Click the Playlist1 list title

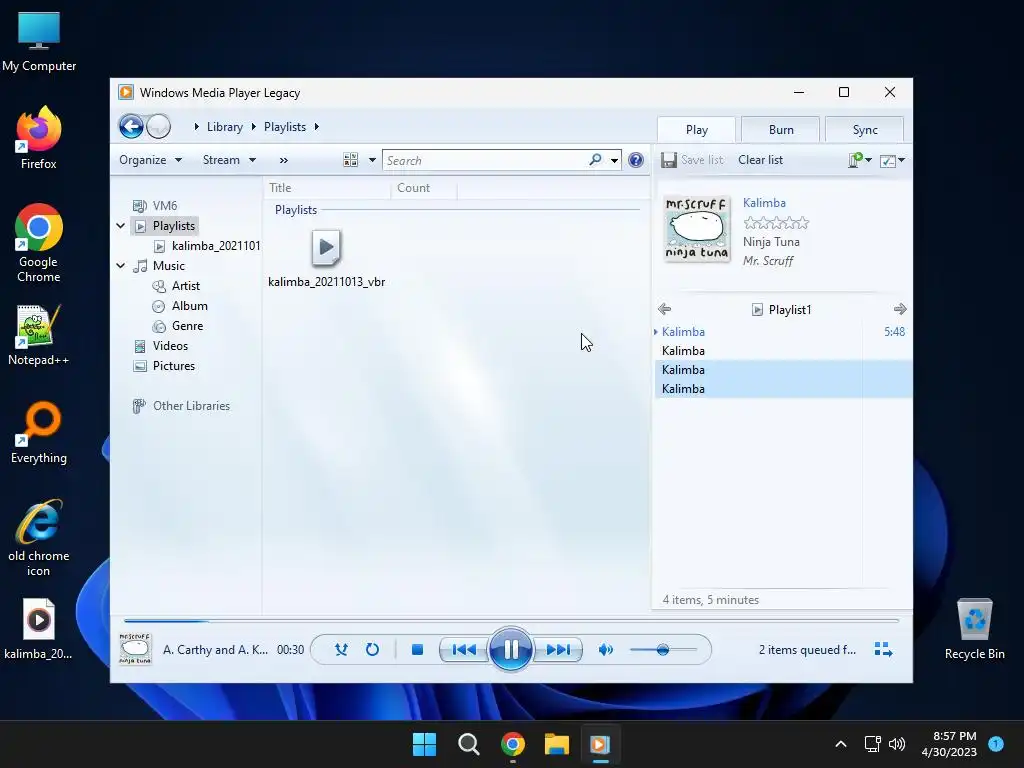point(790,310)
